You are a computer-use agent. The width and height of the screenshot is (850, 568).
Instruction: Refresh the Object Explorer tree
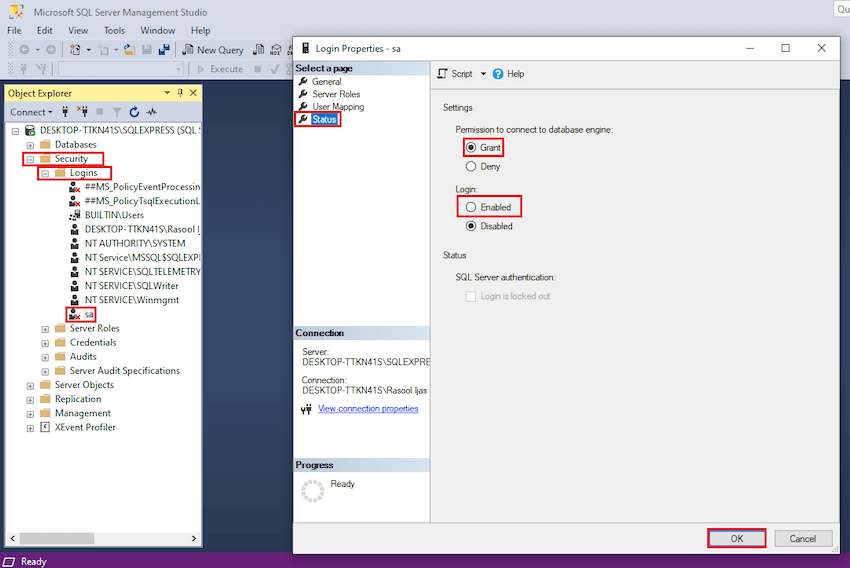tap(134, 112)
